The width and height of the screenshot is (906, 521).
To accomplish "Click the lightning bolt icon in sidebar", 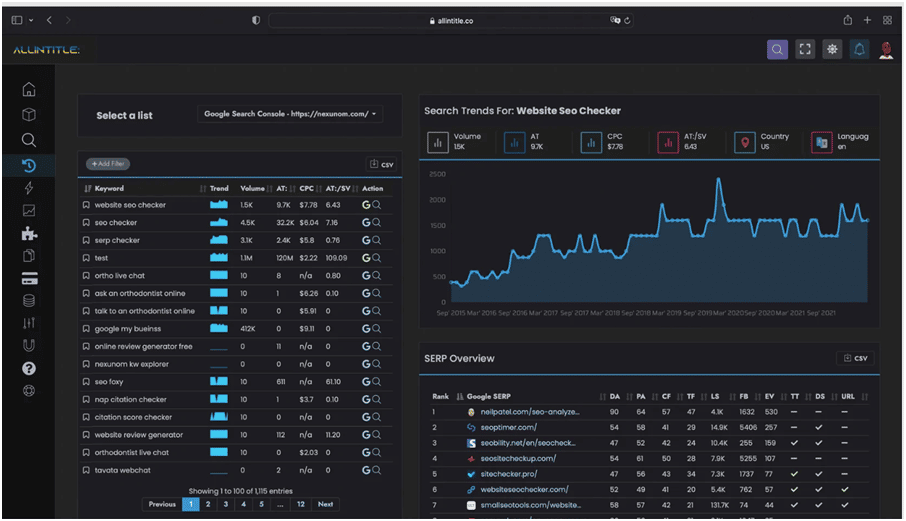I will (29, 188).
